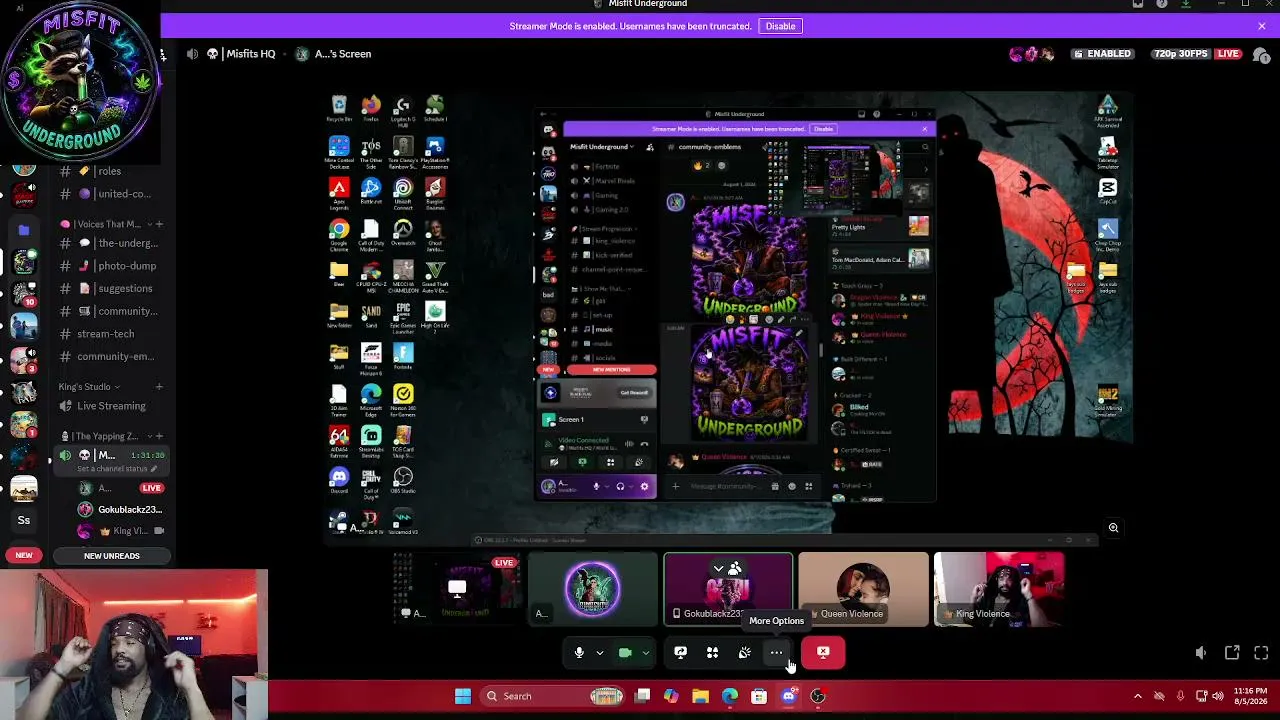1280x720 pixels.
Task: Create channel in Voices That M... category
Action: [x=159, y=224]
